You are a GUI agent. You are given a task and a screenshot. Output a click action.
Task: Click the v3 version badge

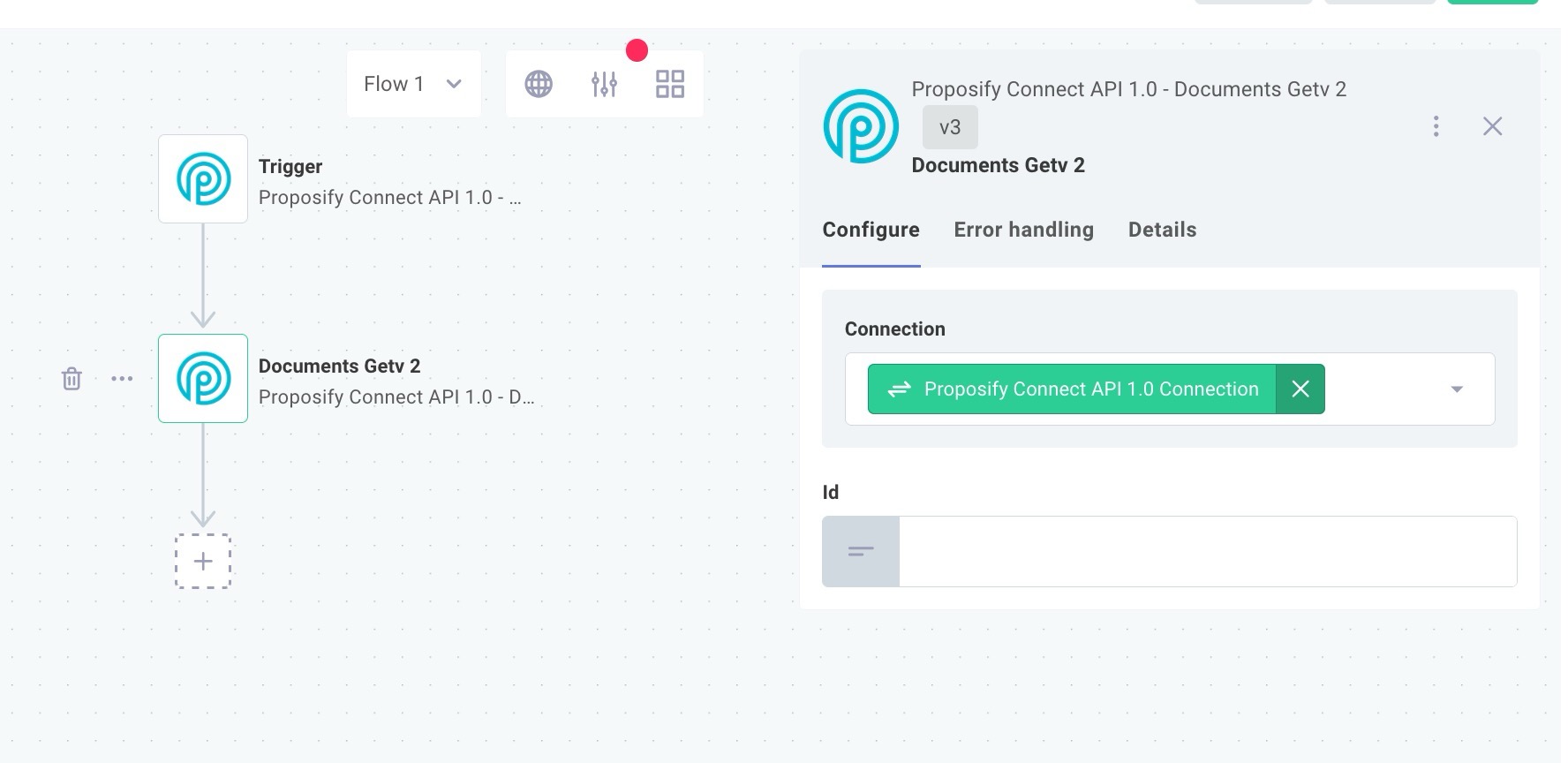(950, 127)
